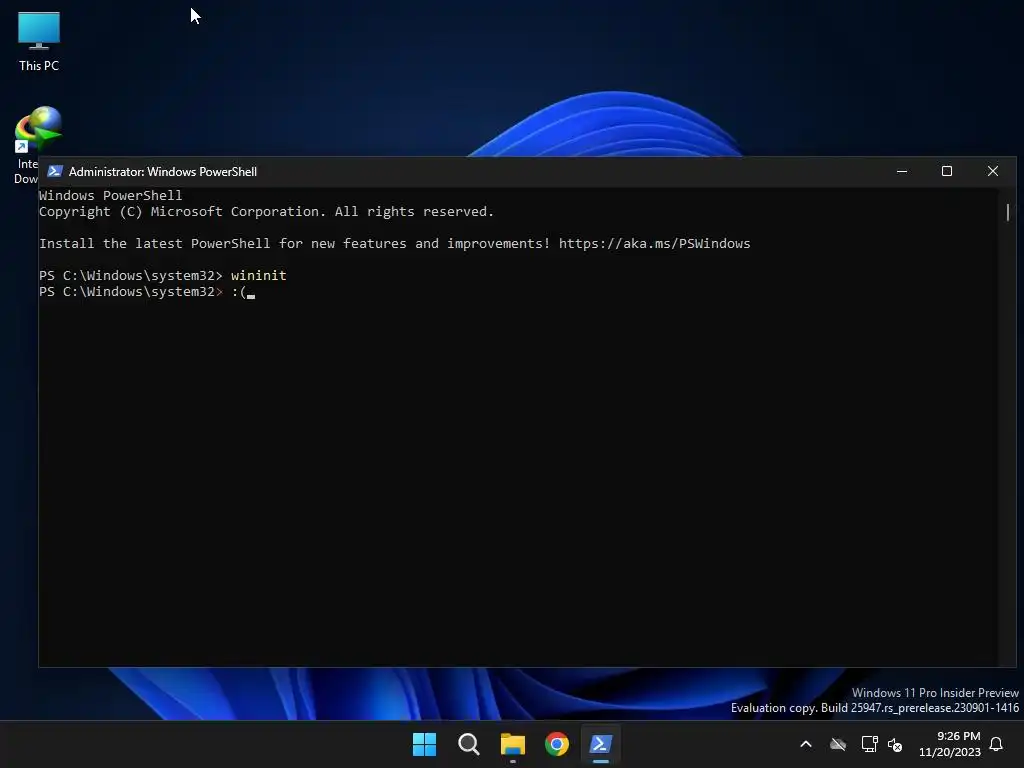This screenshot has height=768, width=1024.
Task: Launch Google Chrome from the taskbar
Action: pos(556,744)
